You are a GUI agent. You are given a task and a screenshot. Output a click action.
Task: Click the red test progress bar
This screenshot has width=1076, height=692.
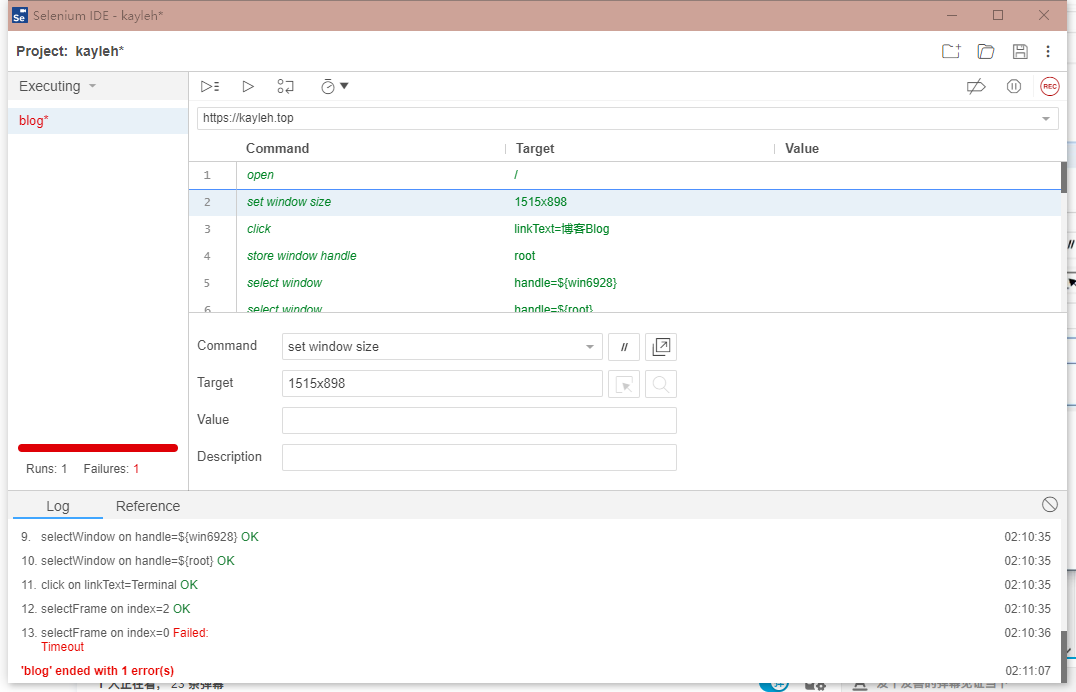98,448
